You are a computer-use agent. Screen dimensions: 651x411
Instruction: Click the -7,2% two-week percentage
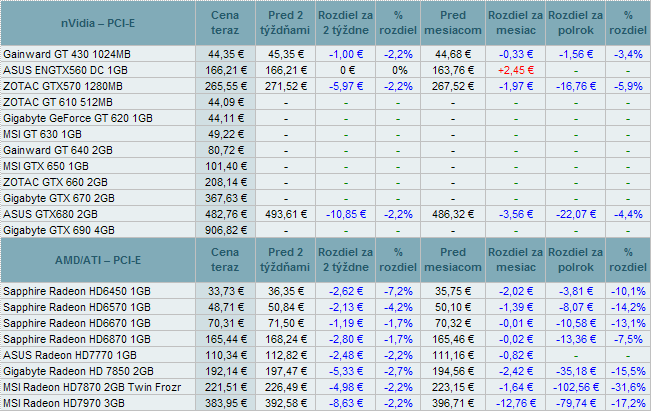(x=398, y=291)
